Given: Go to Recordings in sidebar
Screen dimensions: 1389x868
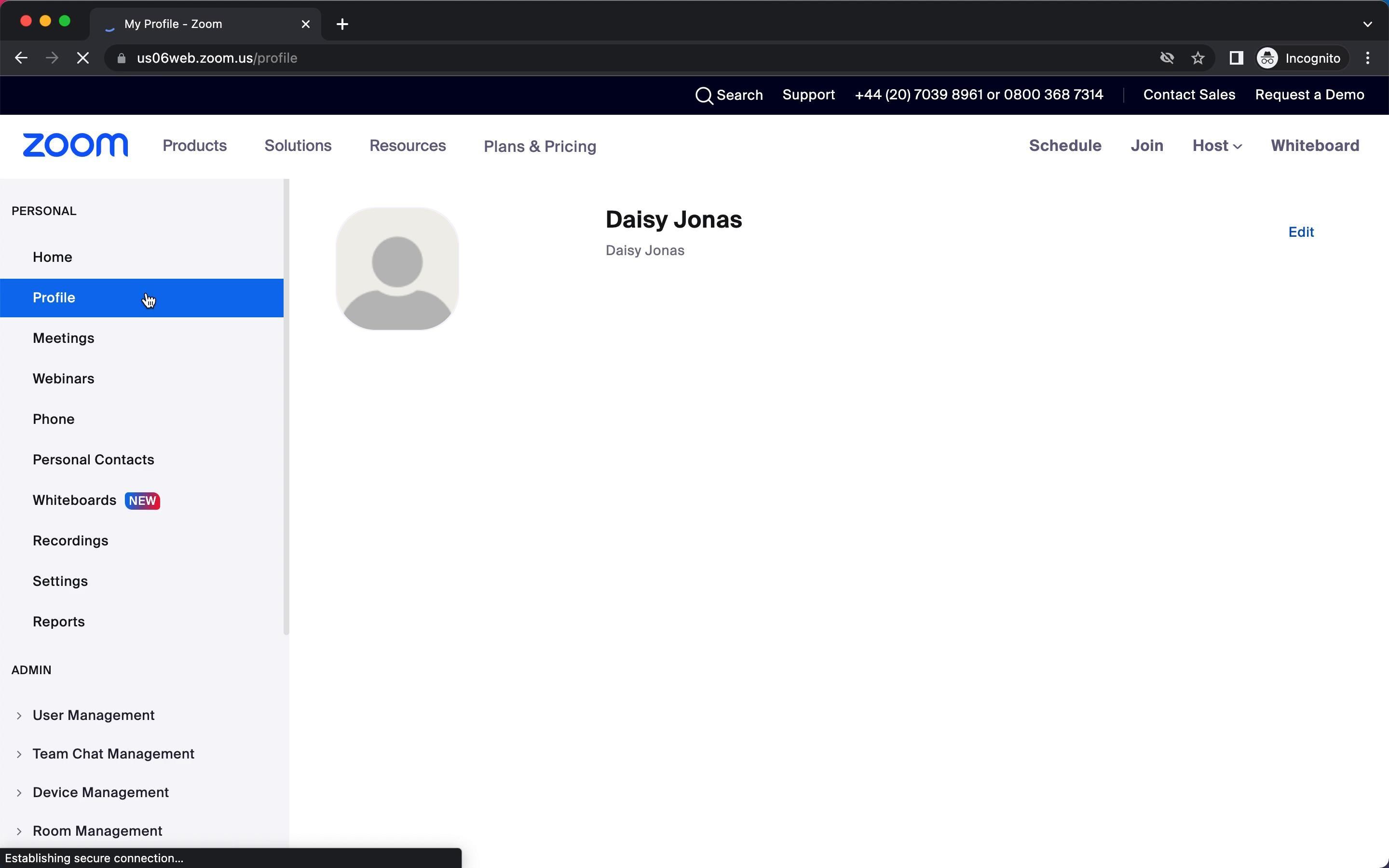Looking at the screenshot, I should point(70,541).
